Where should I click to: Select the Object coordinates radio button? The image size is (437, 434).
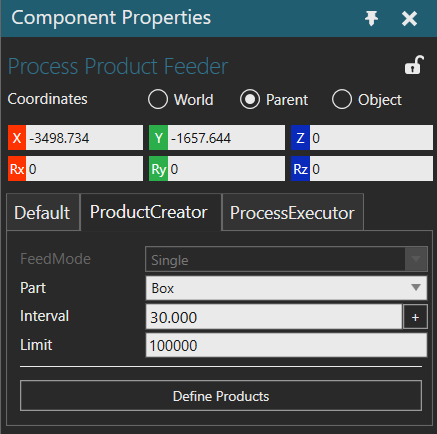[342, 99]
